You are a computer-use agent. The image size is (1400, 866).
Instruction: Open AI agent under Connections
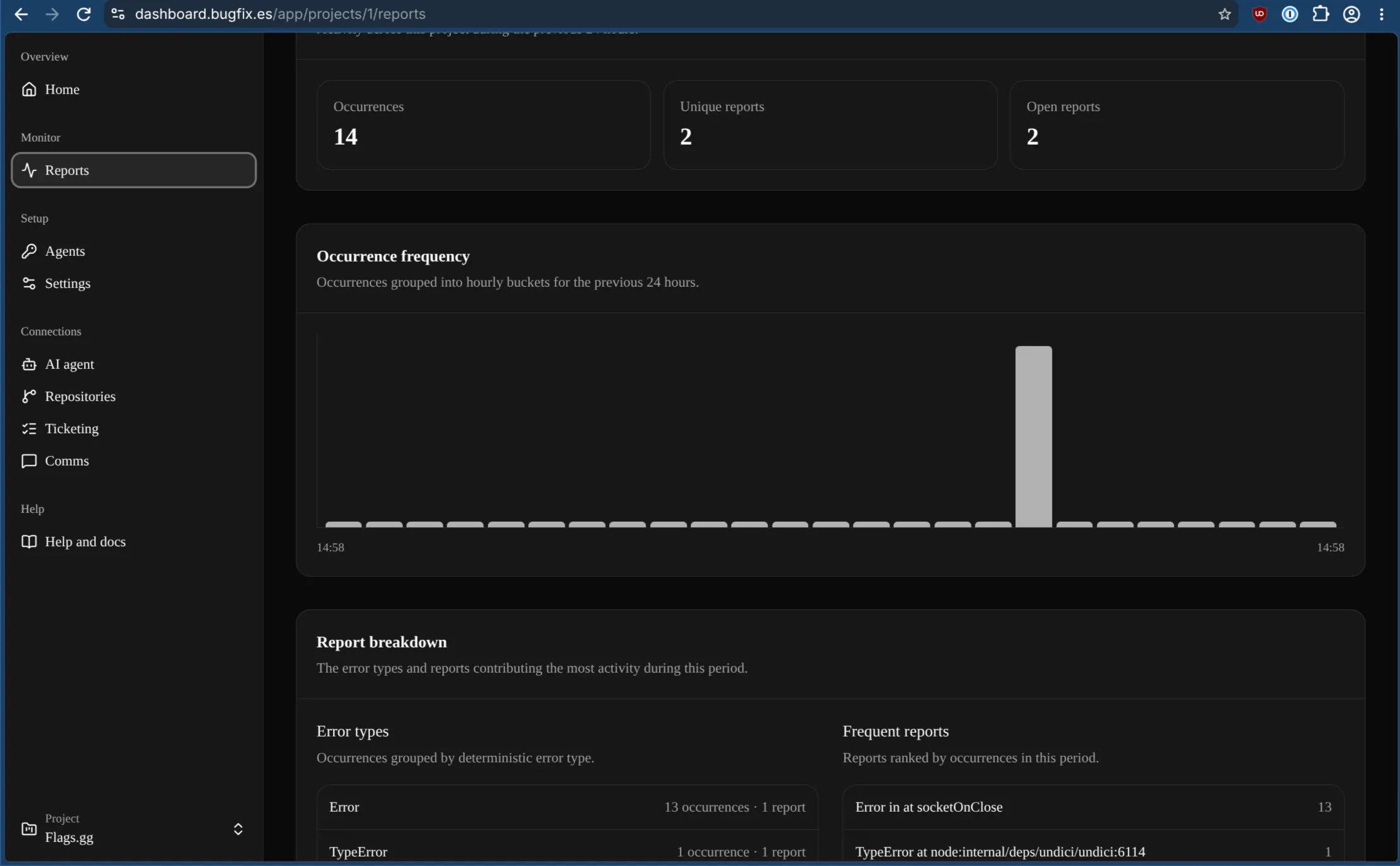[134, 364]
